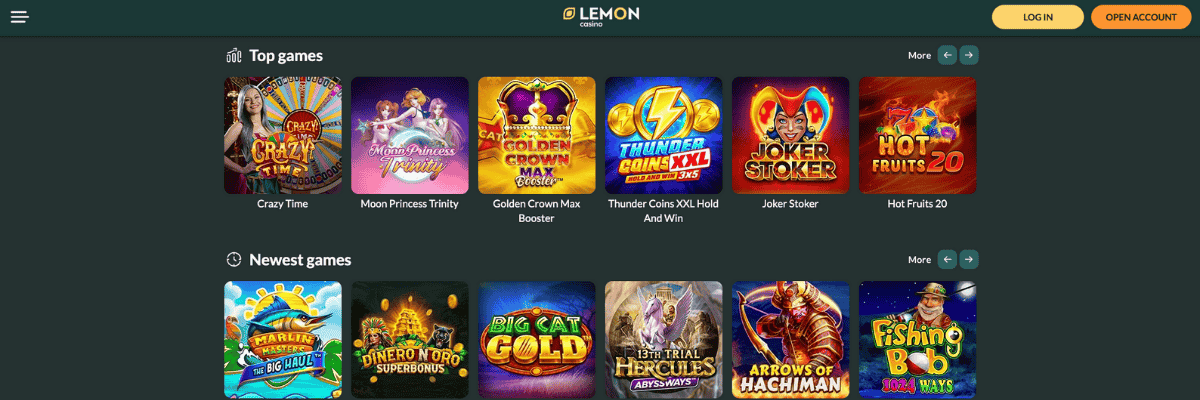
Task: Click the Lemon Casino logo
Action: click(601, 17)
